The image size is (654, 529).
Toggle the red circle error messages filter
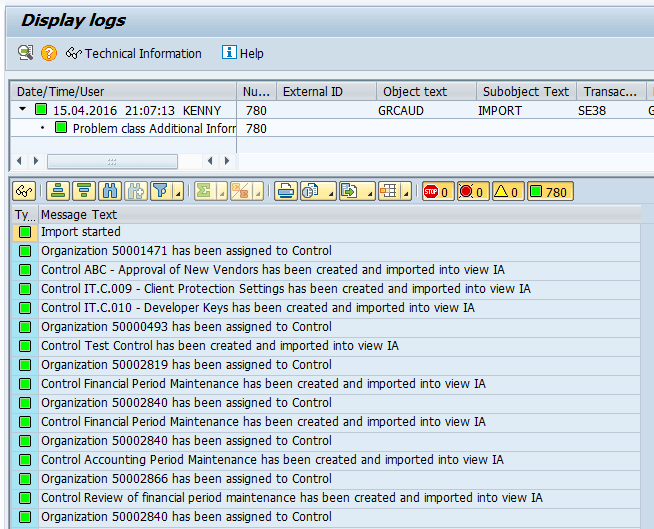[x=471, y=191]
